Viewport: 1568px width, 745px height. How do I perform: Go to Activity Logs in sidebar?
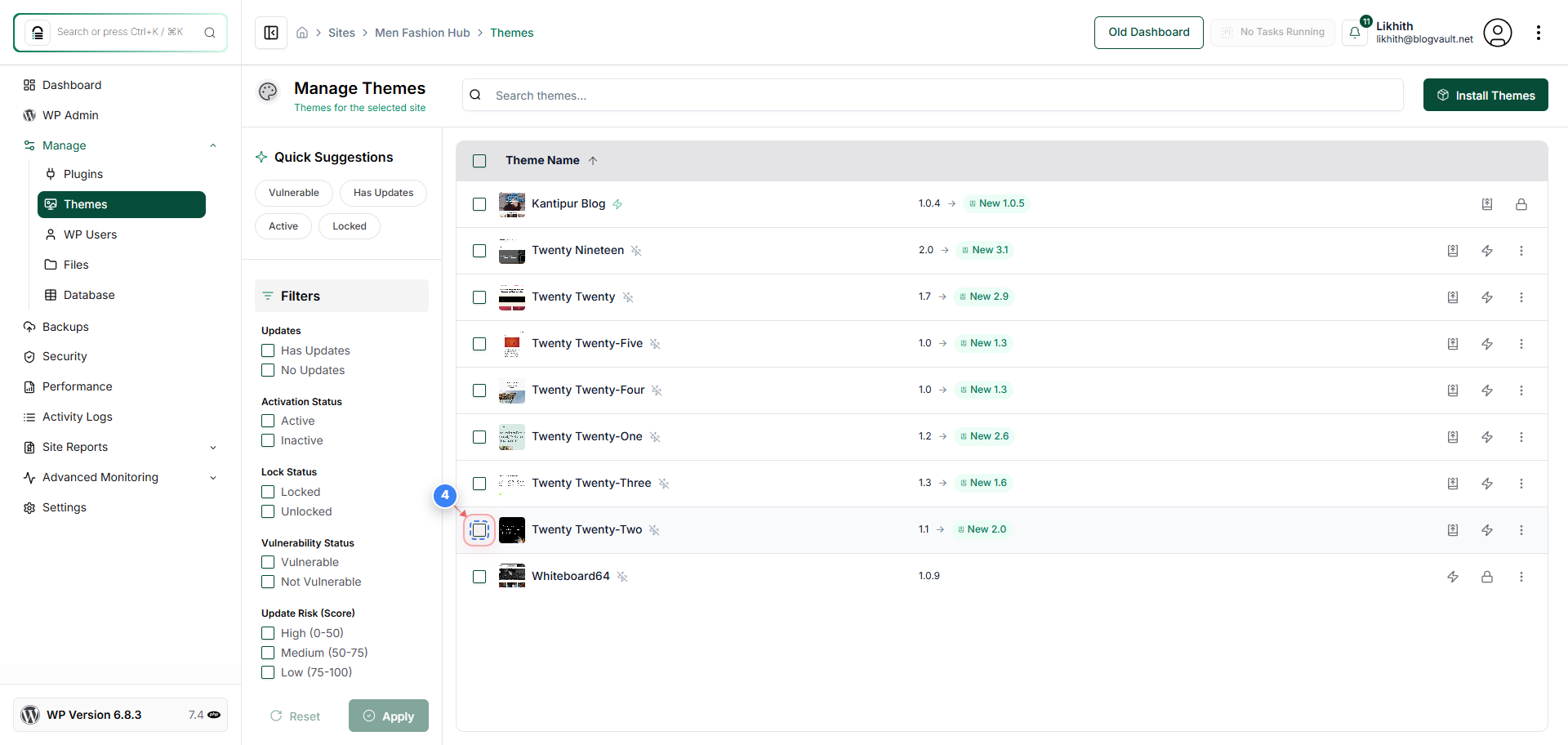(78, 417)
